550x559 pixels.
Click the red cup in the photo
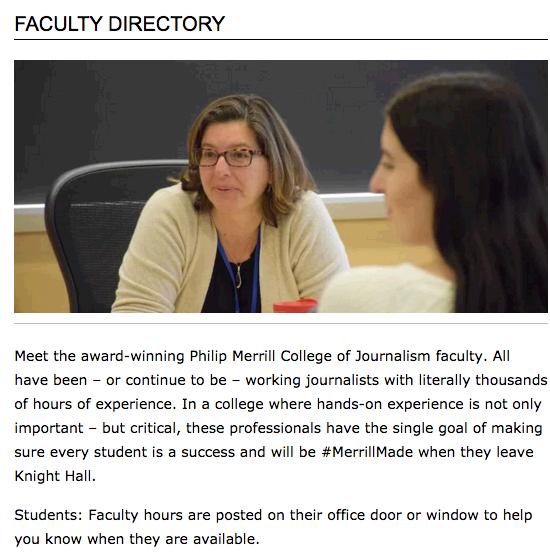pos(295,306)
